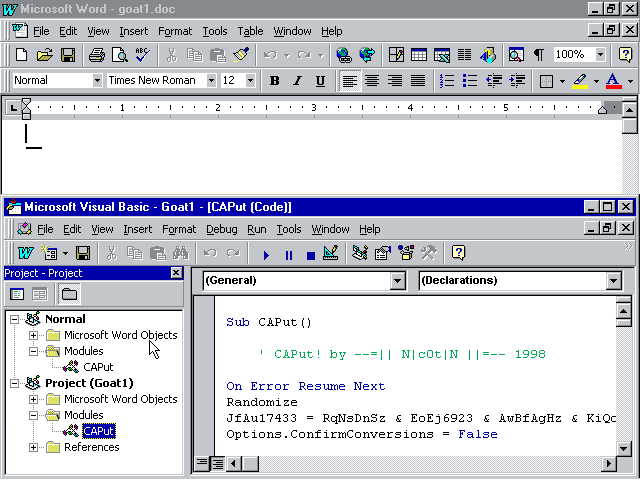Viewport: 640px width, 480px height.
Task: Collapse the Normal project tree node
Action: (x=14, y=319)
